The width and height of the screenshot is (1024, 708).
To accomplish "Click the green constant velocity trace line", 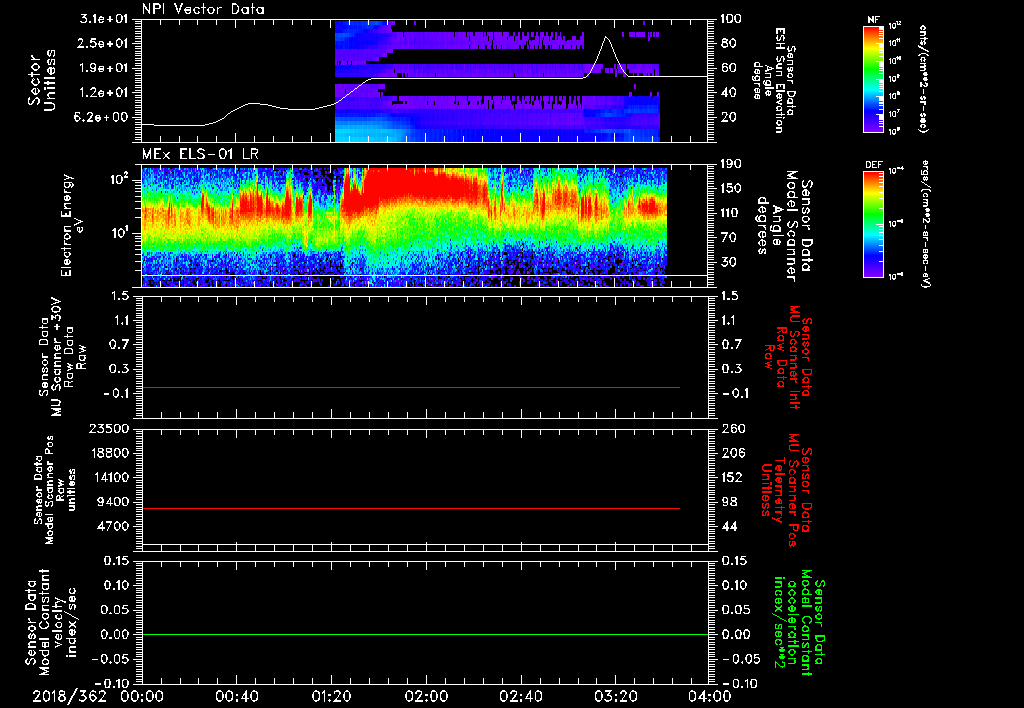I will click(410, 635).
